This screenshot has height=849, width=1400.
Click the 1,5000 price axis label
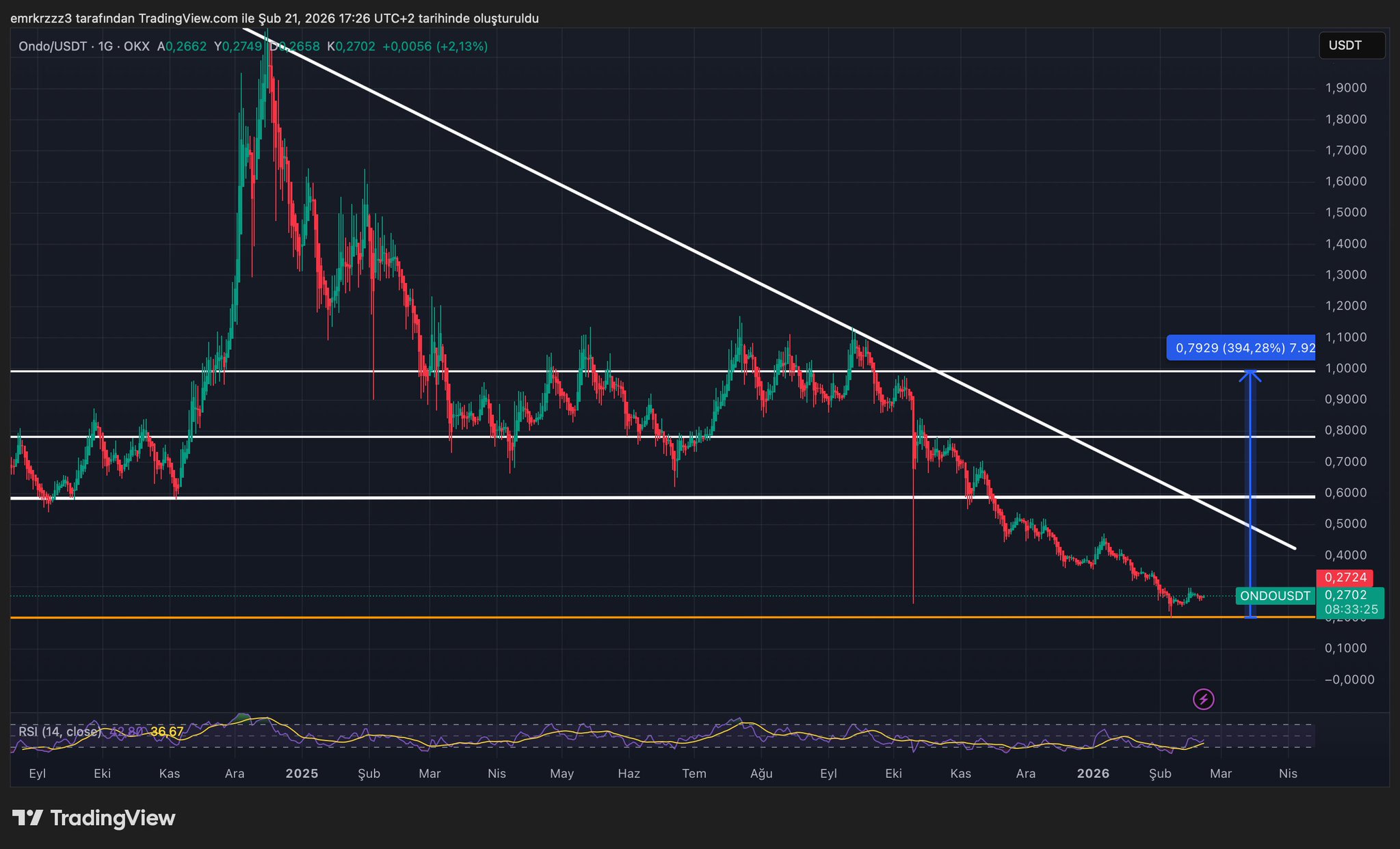click(1345, 213)
